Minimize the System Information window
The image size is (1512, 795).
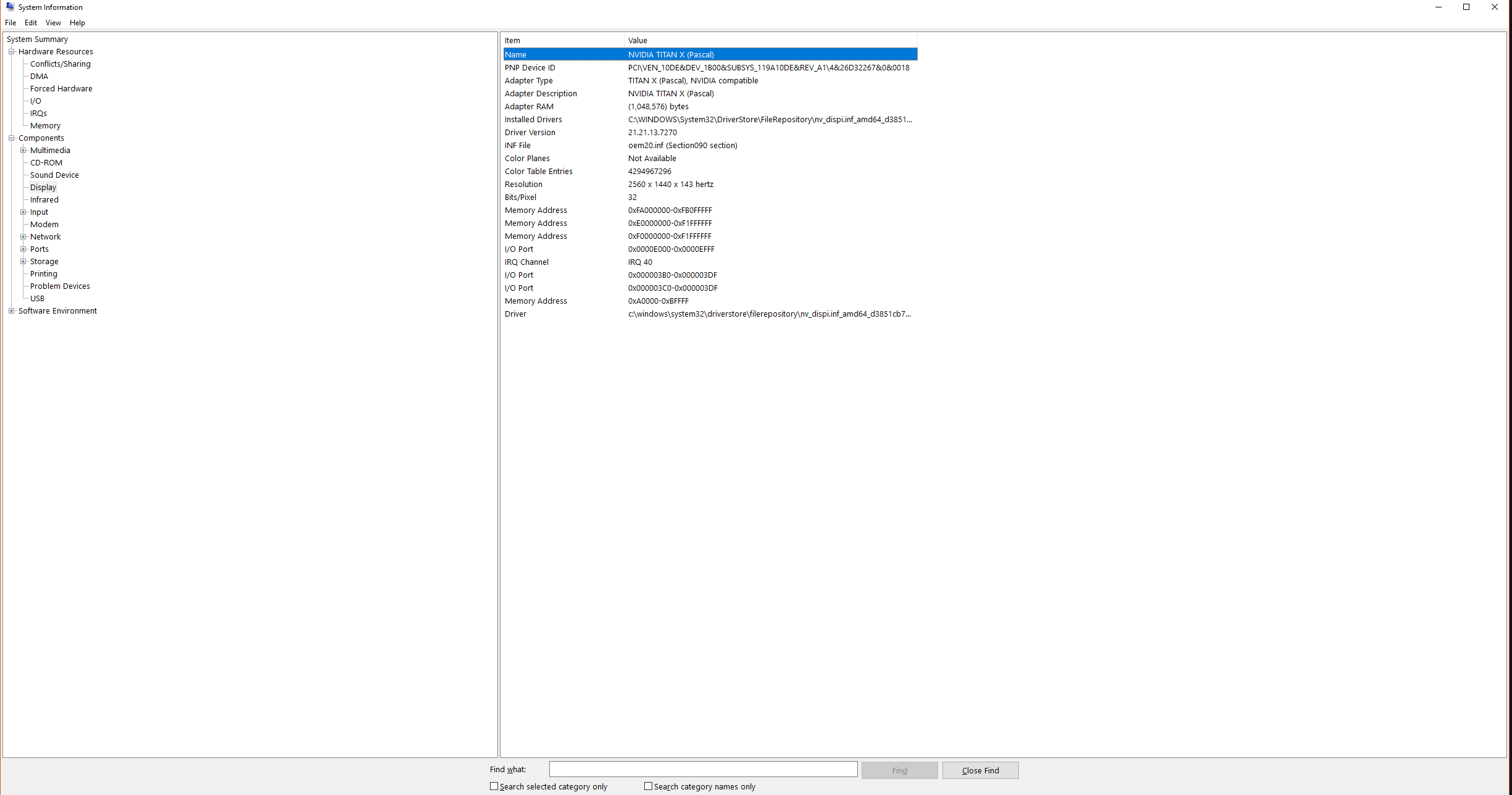[x=1439, y=7]
